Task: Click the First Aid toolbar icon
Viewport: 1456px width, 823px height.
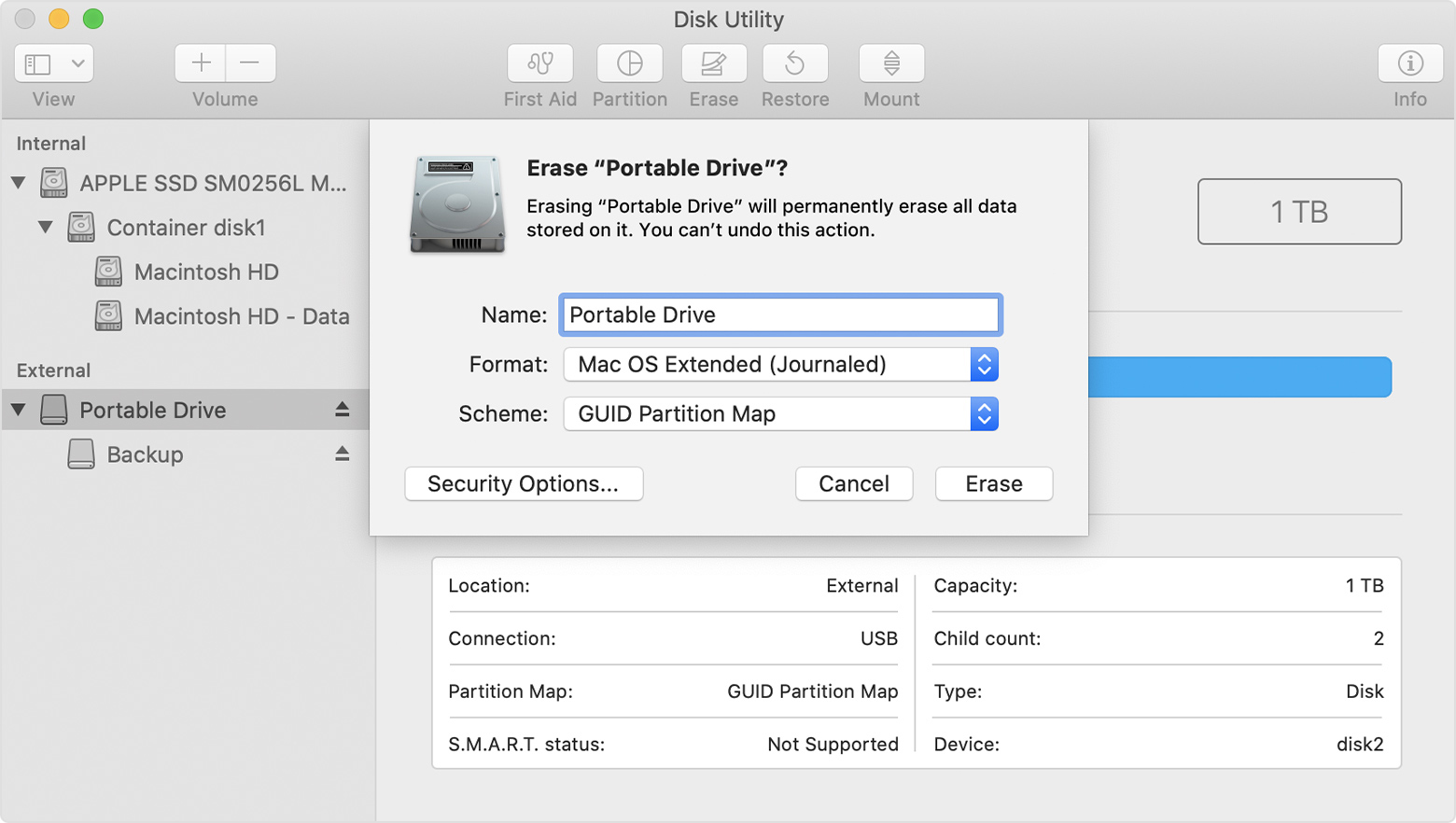Action: click(539, 63)
